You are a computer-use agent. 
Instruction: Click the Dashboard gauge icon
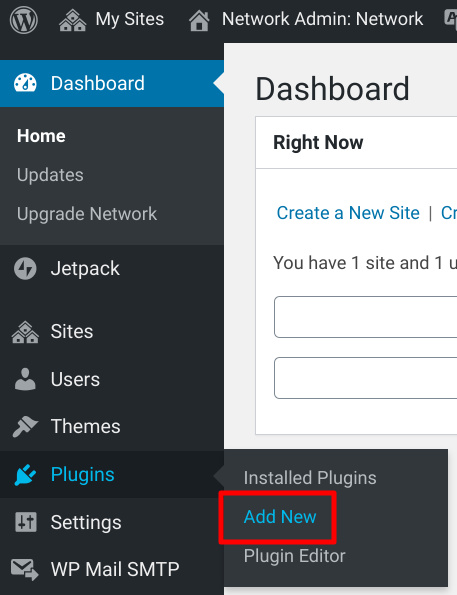tap(25, 83)
